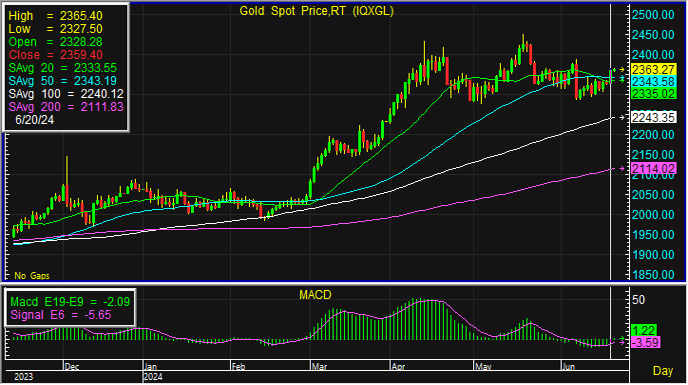Click the Gold Spot Price,RT (IQXGL) chart title
This screenshot has height=385, width=688.
(316, 11)
